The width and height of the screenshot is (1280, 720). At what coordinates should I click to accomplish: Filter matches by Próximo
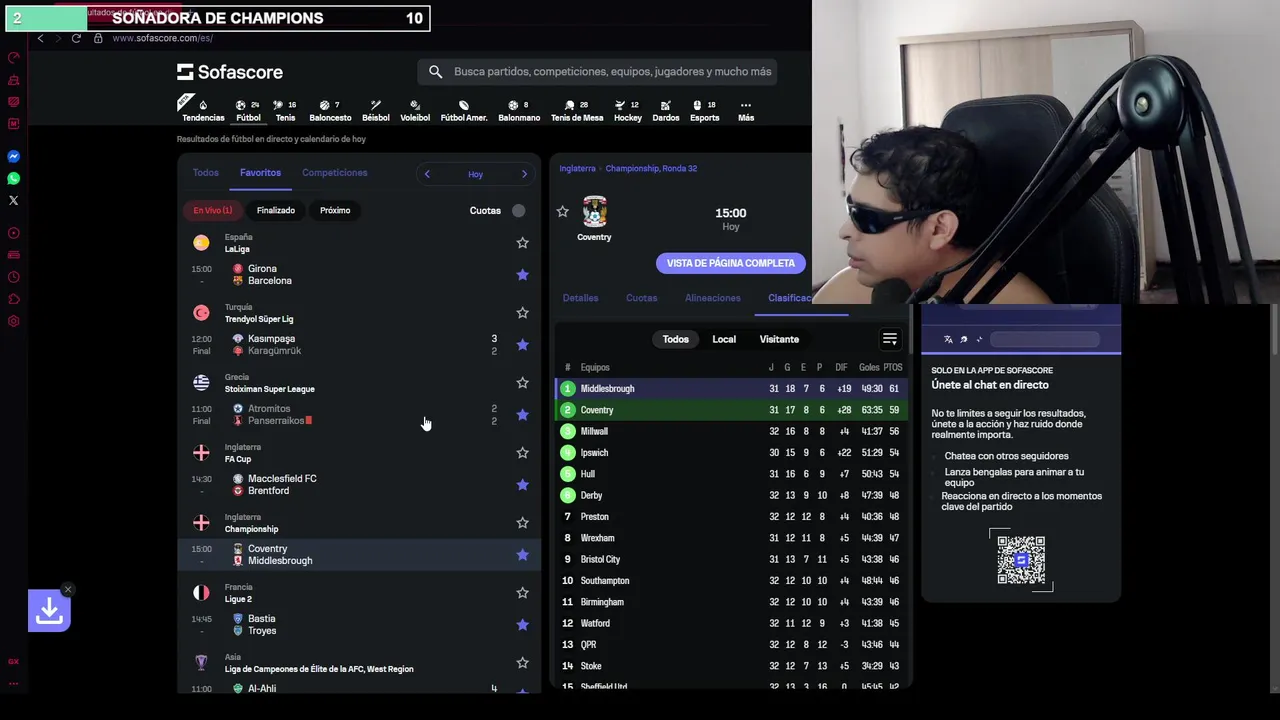(x=335, y=210)
